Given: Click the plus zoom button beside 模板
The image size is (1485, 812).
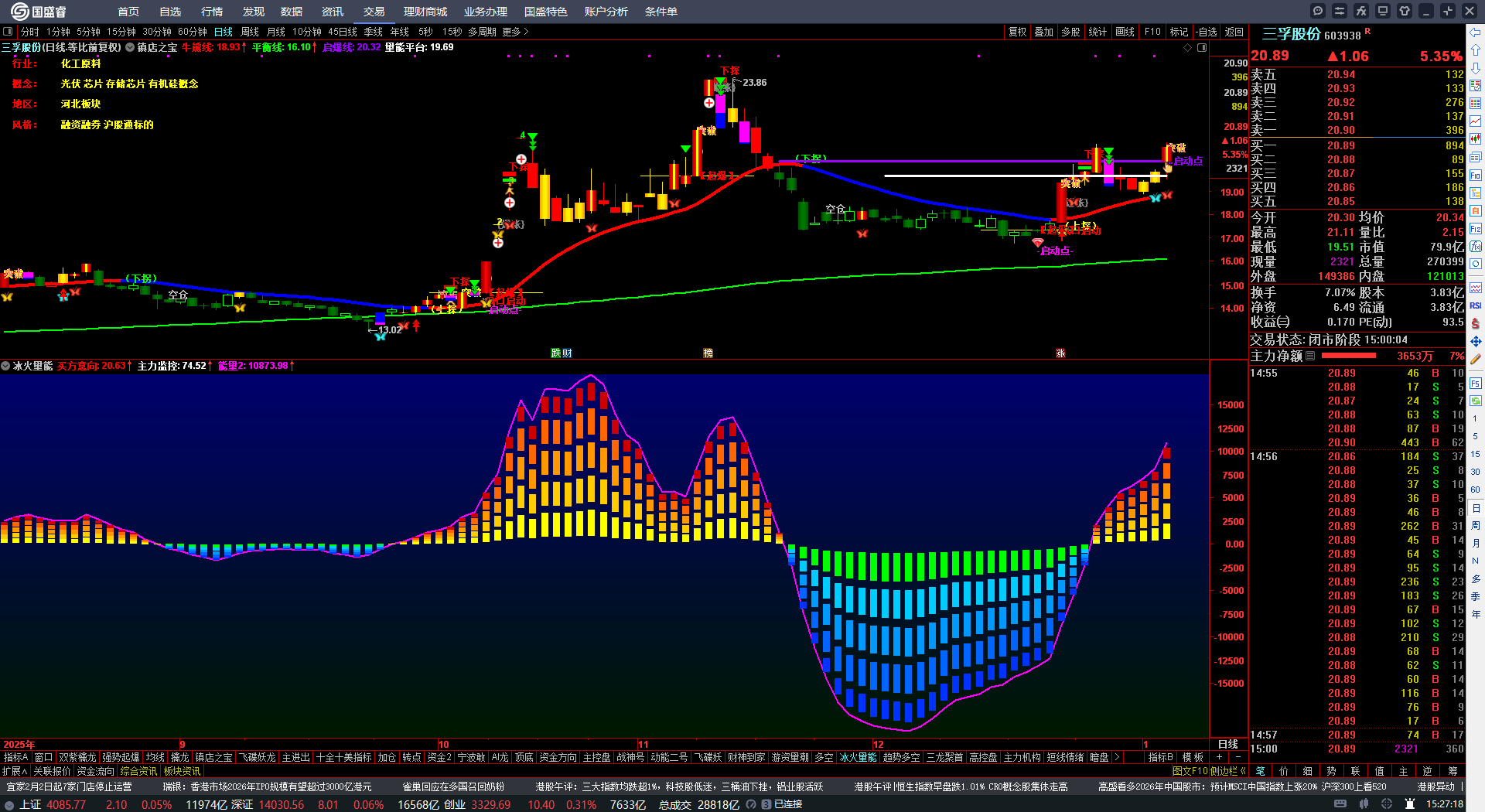Looking at the screenshot, I should [1220, 757].
